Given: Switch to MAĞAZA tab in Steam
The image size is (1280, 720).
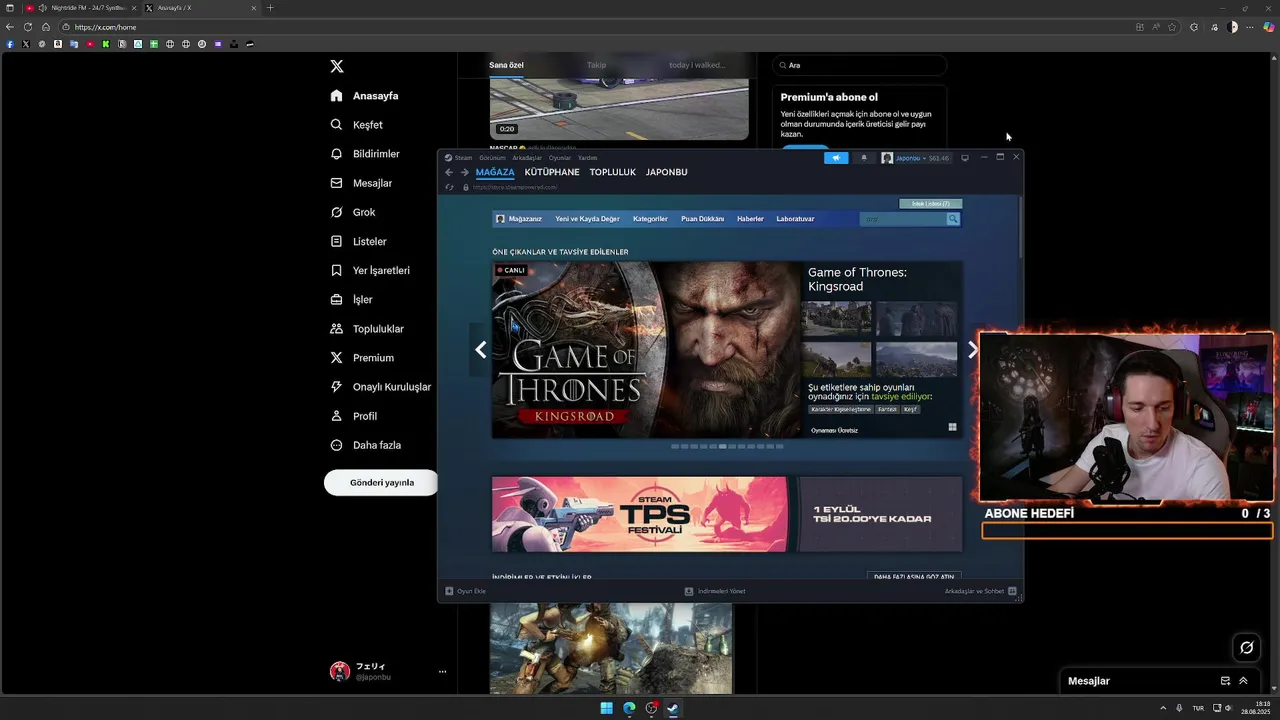Looking at the screenshot, I should pos(495,172).
